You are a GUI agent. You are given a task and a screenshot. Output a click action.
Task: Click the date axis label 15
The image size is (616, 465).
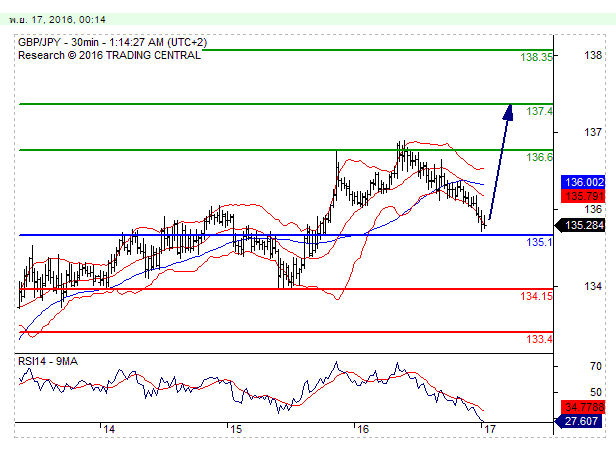(236, 429)
